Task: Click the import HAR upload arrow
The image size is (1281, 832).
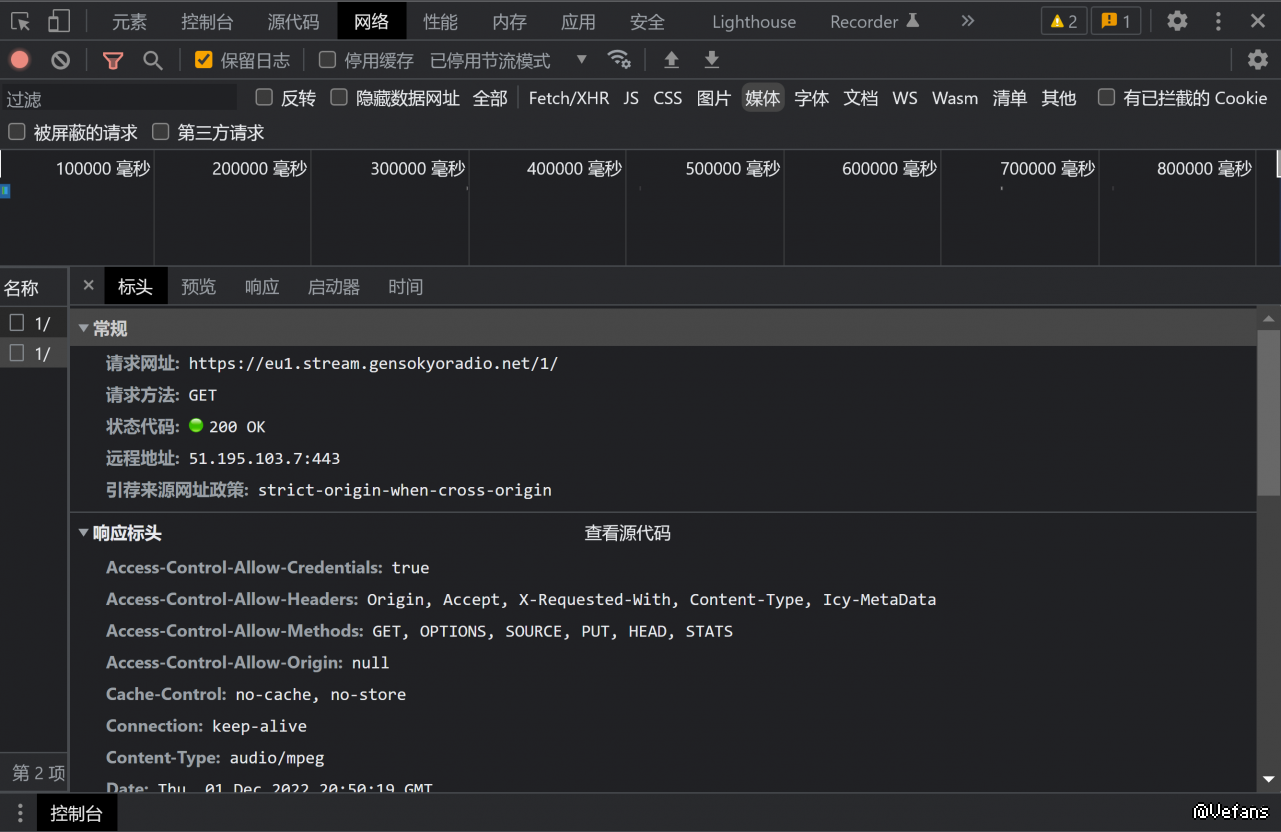Action: point(671,60)
